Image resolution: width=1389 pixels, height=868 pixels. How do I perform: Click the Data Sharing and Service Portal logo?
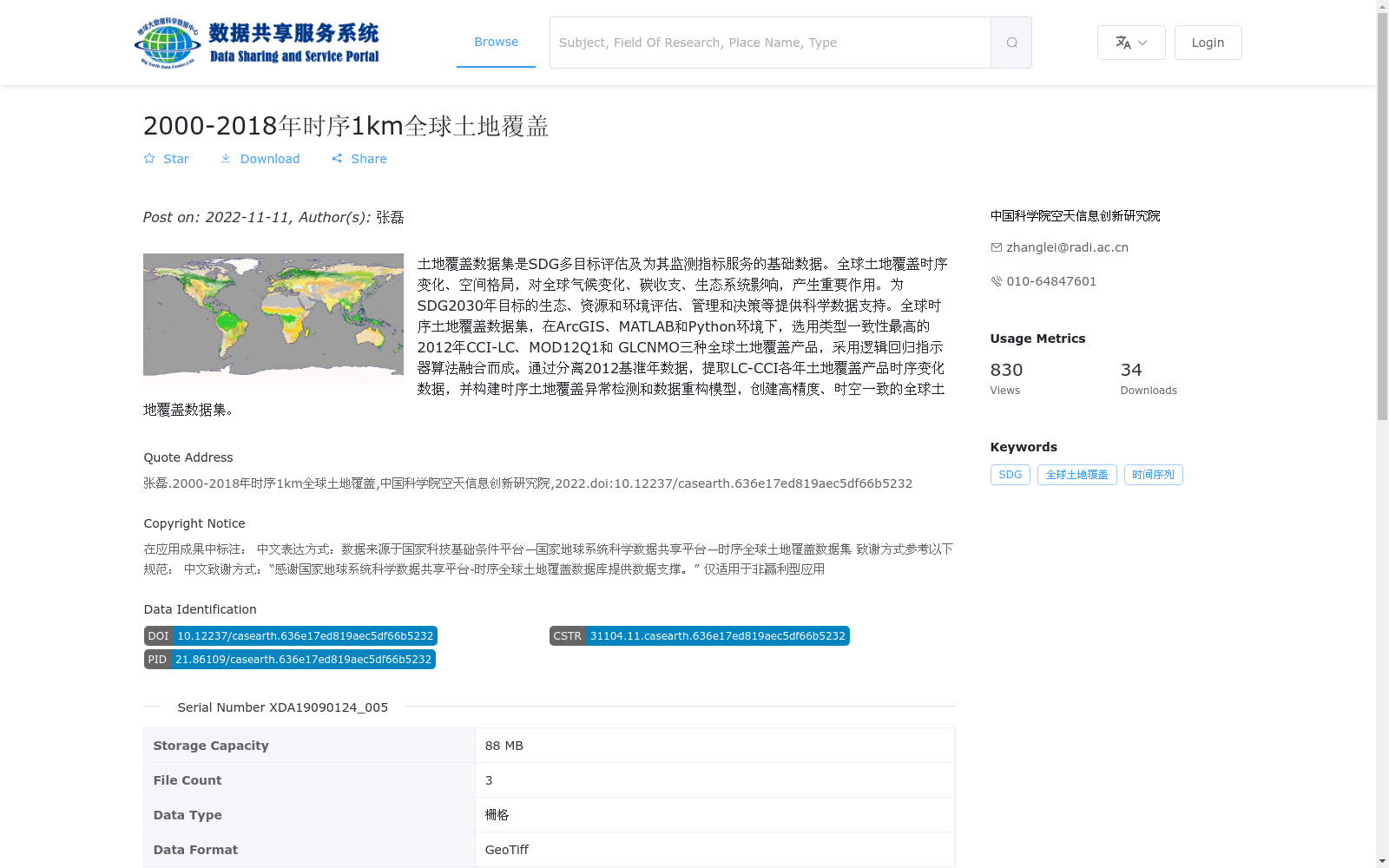(x=257, y=43)
